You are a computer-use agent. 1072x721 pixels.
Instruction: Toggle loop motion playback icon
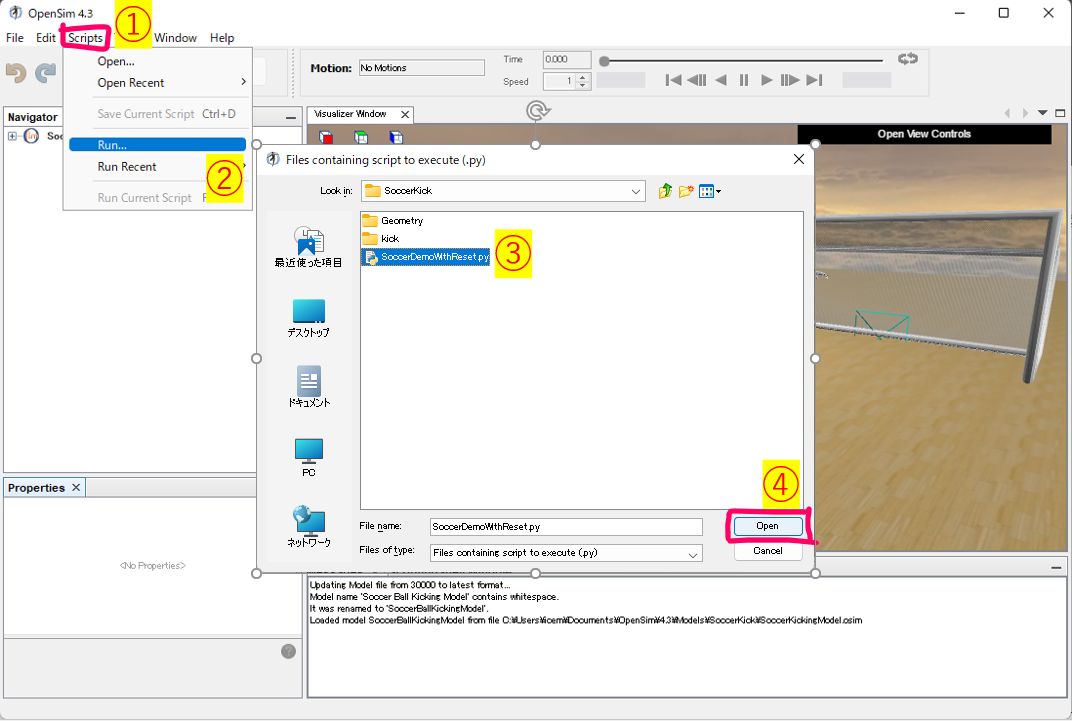pyautogui.click(x=907, y=60)
